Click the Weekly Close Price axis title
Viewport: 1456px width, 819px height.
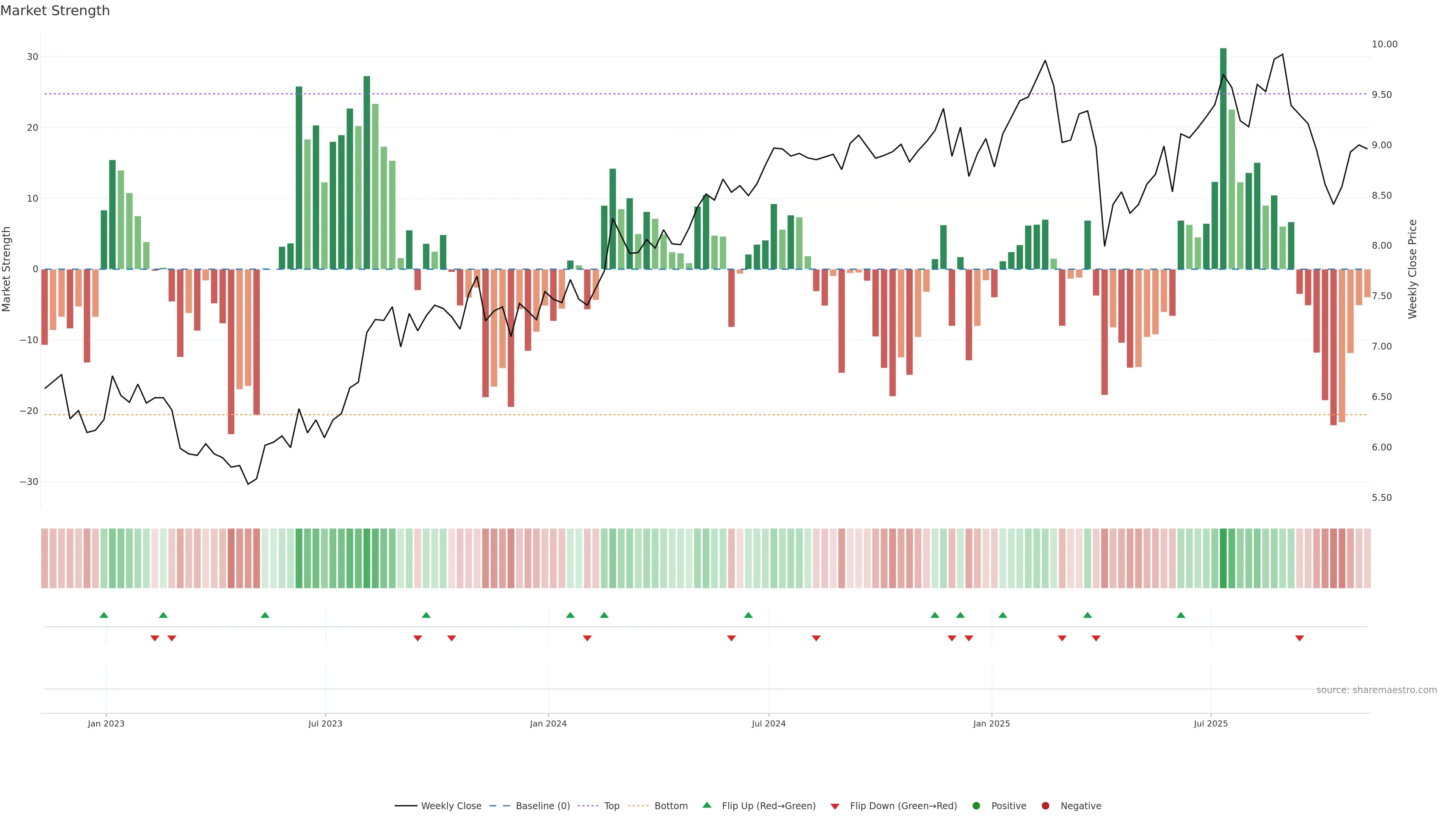pyautogui.click(x=1413, y=269)
